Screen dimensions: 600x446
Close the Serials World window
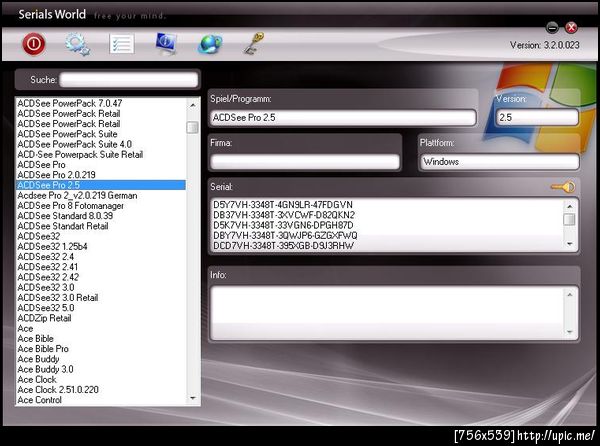(x=571, y=28)
